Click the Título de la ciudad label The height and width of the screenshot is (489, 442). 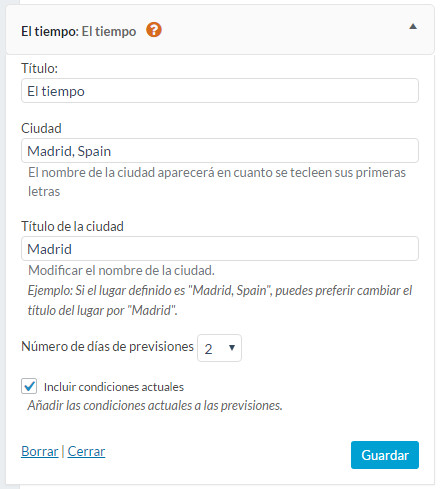(x=72, y=226)
